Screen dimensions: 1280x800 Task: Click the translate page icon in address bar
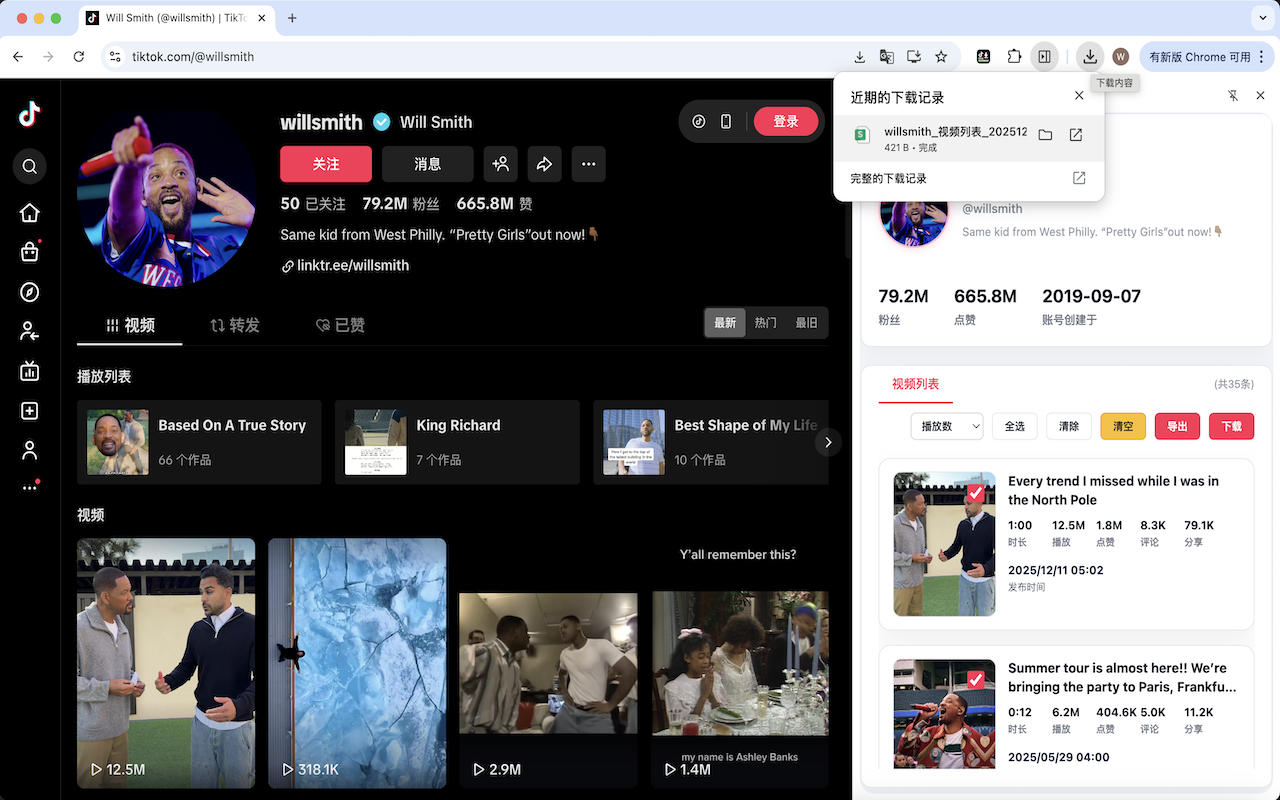click(x=887, y=57)
